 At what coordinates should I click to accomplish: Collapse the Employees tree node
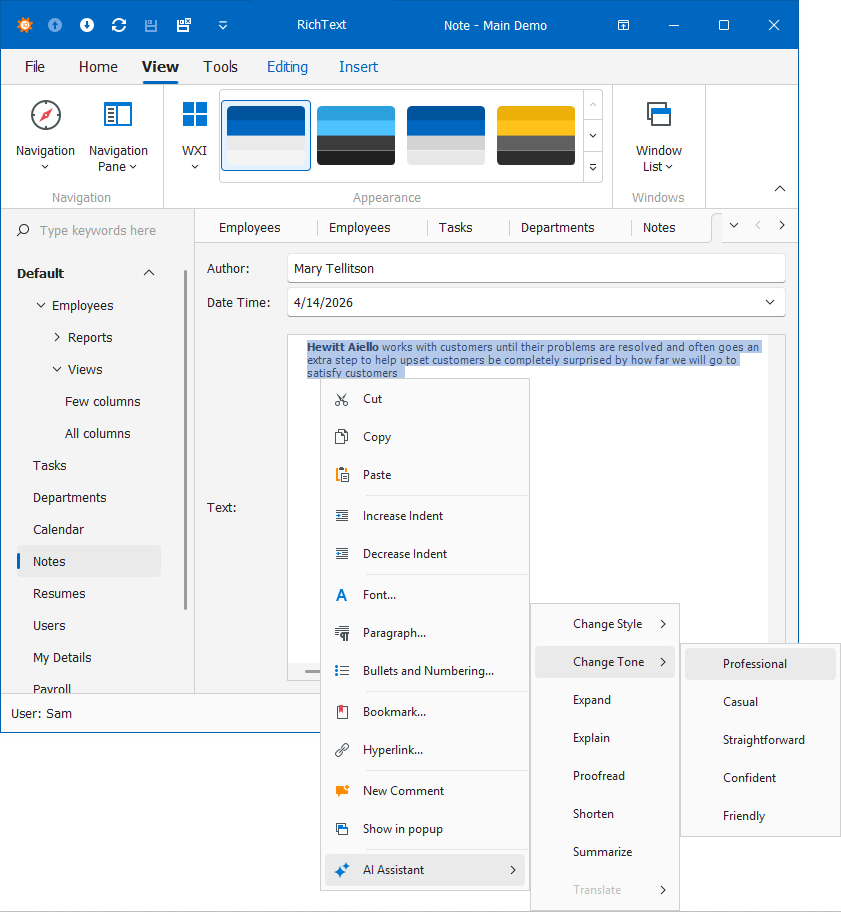[41, 305]
